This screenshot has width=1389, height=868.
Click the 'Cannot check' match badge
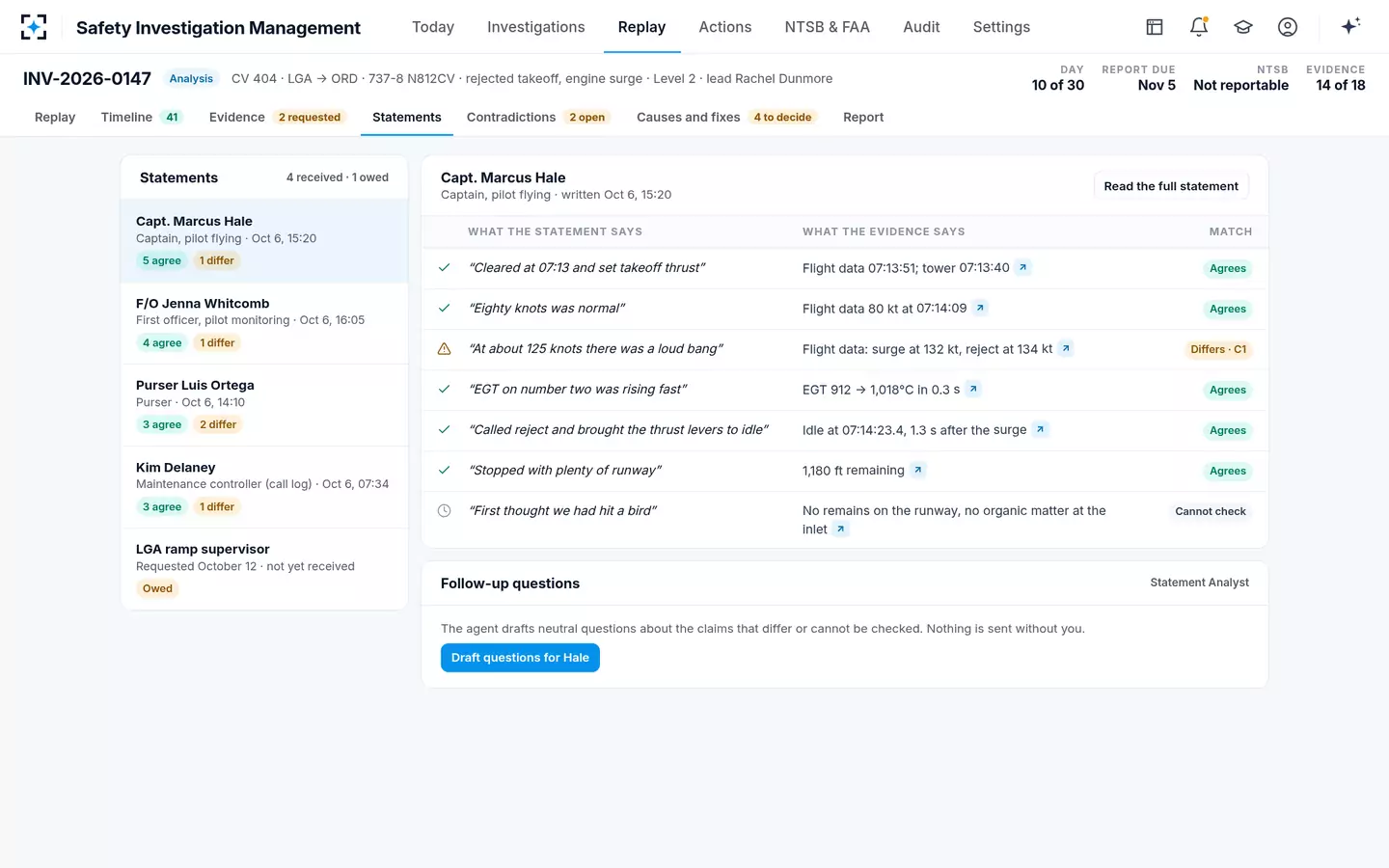click(x=1211, y=511)
